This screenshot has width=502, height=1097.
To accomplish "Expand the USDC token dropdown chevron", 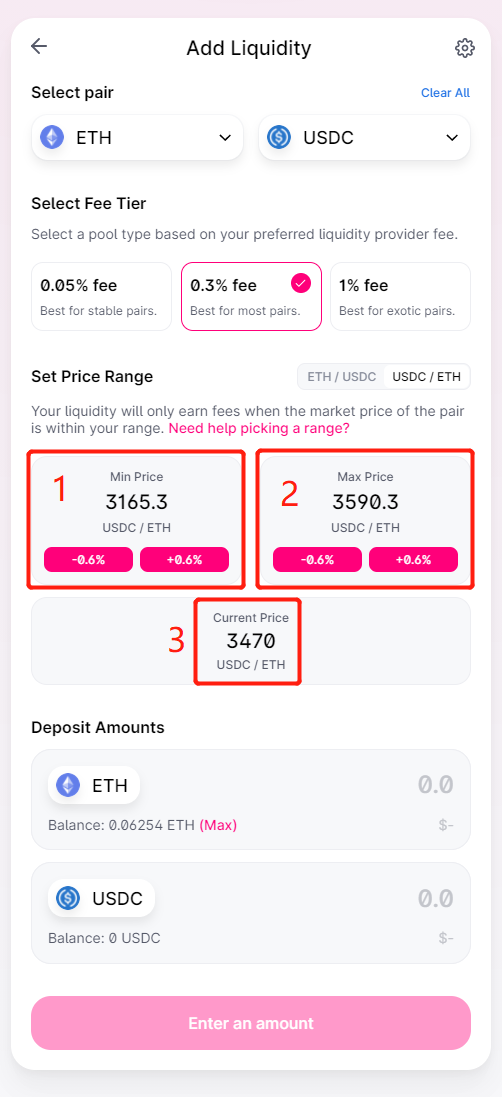I will click(x=452, y=137).
